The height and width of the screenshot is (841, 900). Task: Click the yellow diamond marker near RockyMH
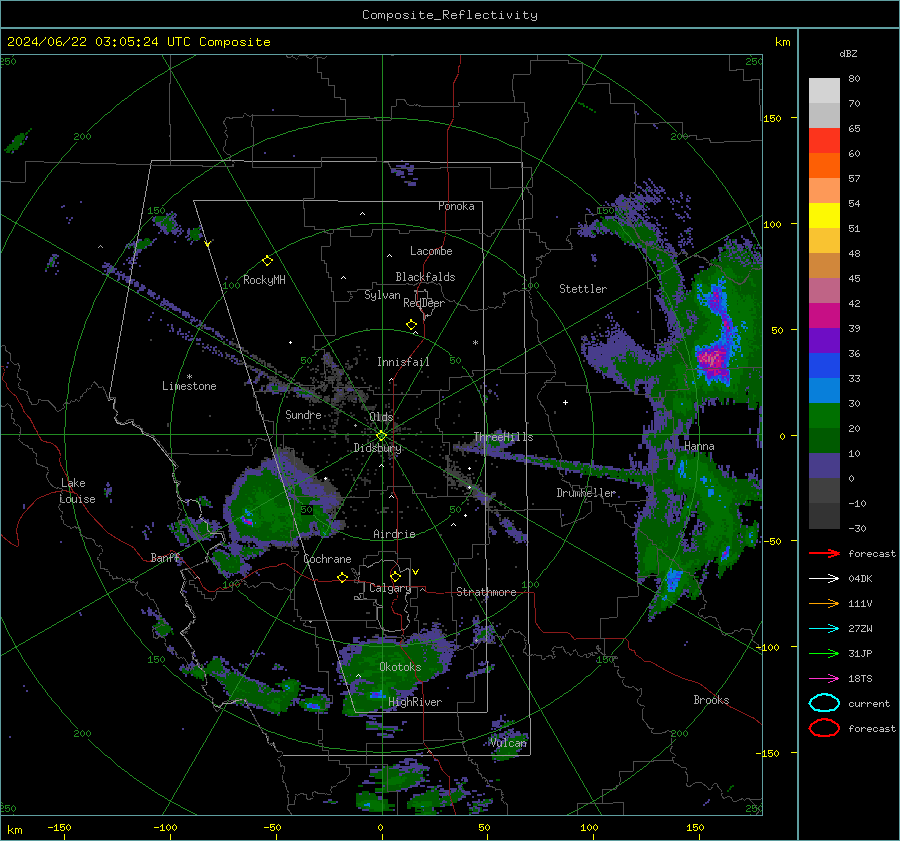[x=267, y=261]
